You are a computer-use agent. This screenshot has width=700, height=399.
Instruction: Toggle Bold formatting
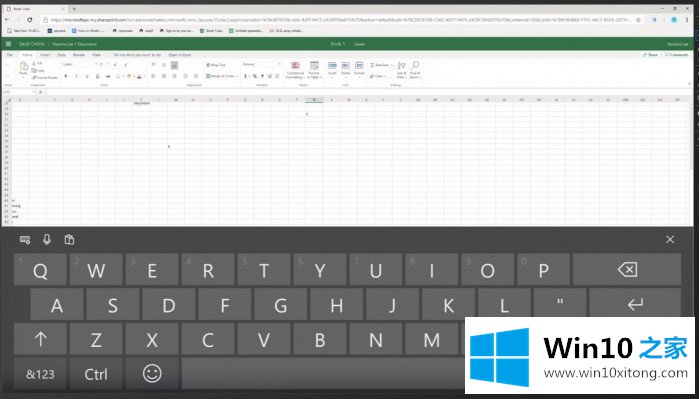pyautogui.click(x=66, y=76)
